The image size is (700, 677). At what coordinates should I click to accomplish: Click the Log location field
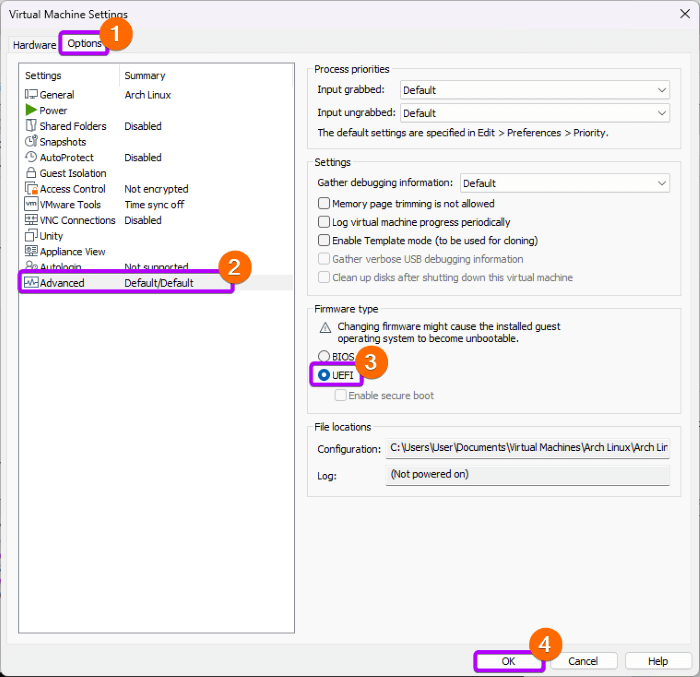tap(528, 475)
